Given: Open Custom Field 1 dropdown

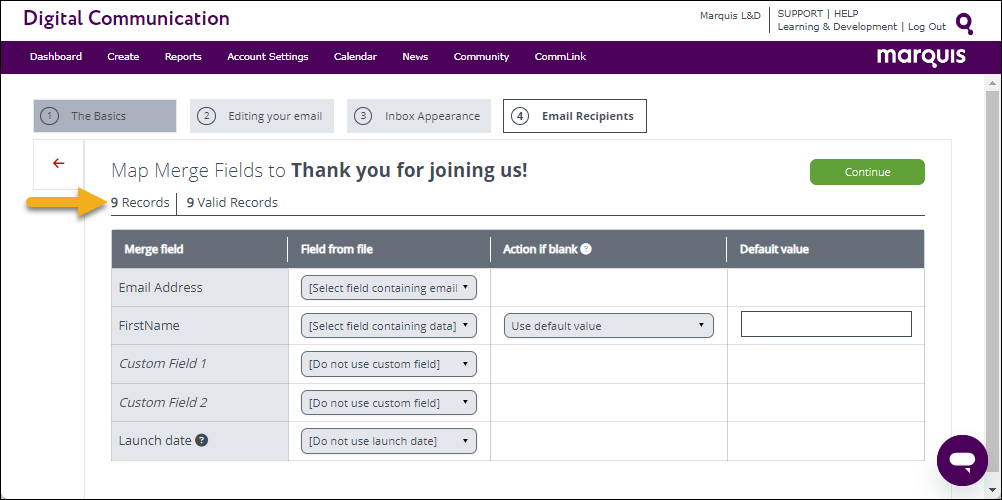Looking at the screenshot, I should (x=388, y=364).
